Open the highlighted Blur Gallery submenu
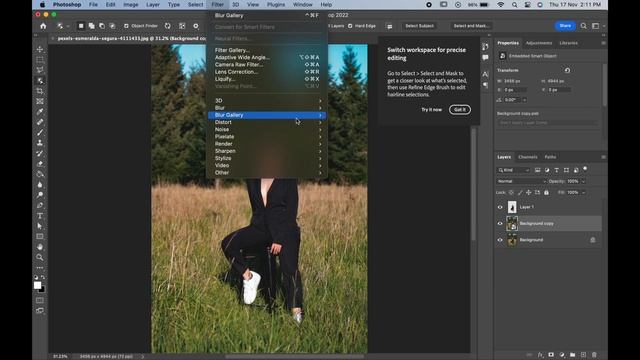 click(x=267, y=115)
